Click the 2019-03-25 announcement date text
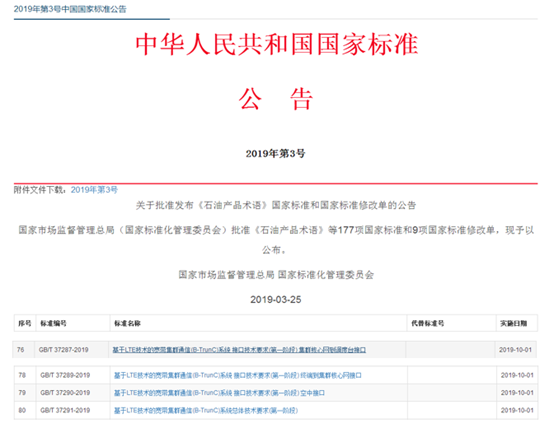 pos(276,299)
